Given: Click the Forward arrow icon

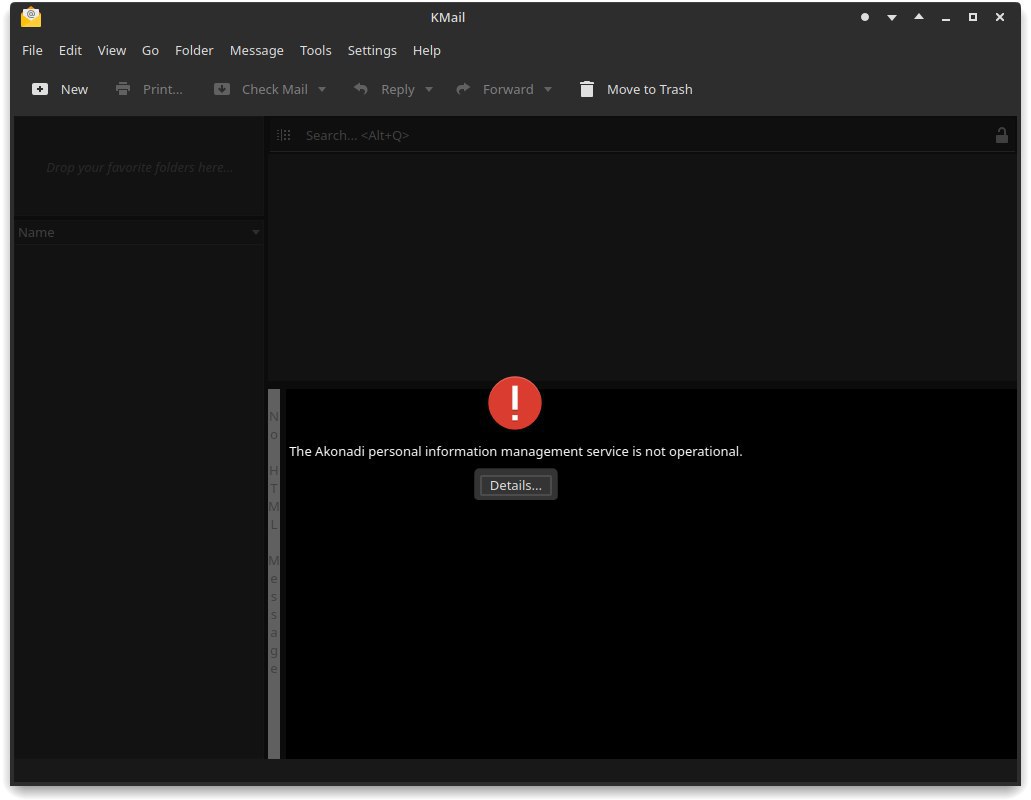Looking at the screenshot, I should (463, 88).
